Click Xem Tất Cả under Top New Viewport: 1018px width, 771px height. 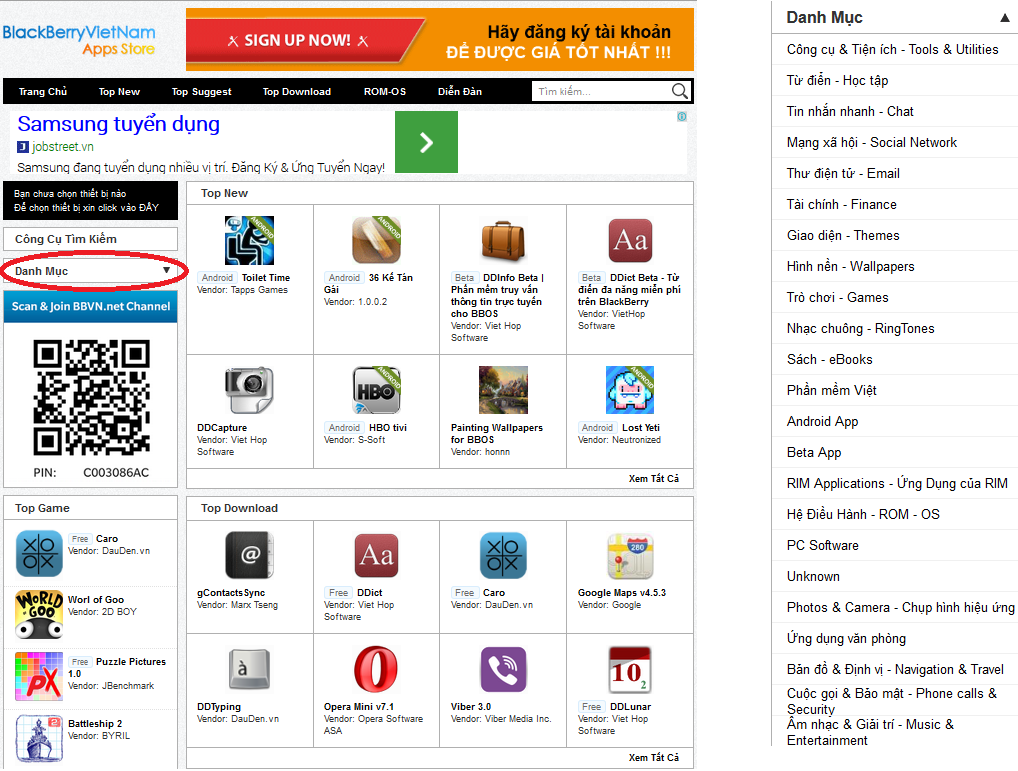(654, 478)
